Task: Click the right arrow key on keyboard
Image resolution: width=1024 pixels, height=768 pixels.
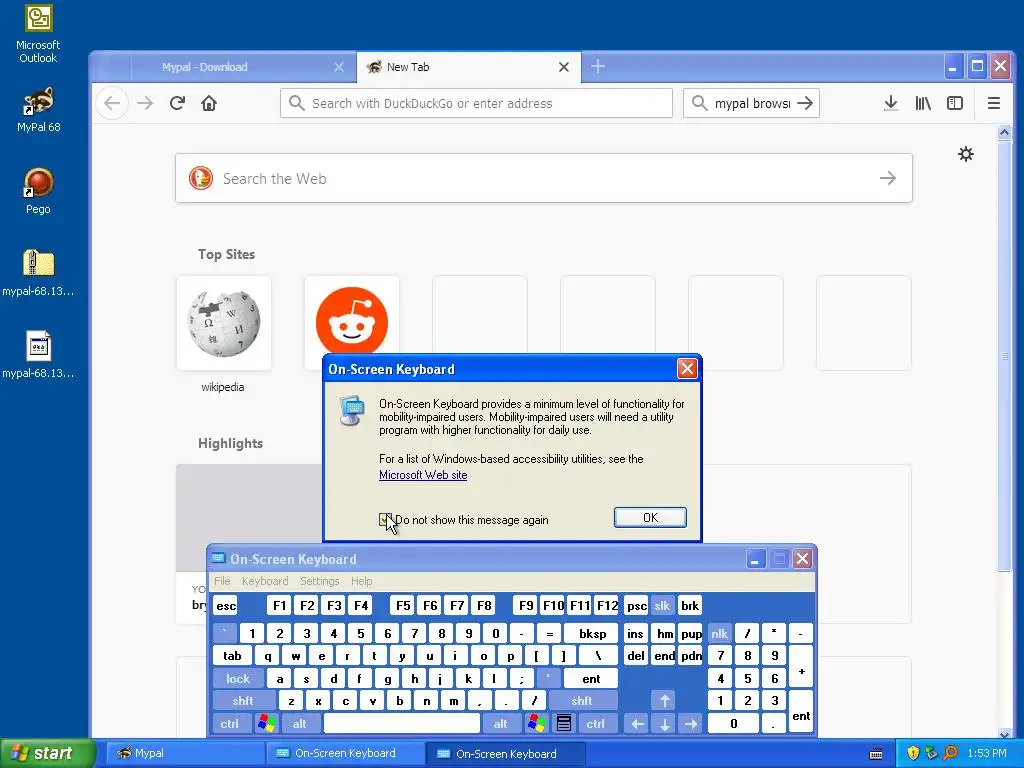Action: [691, 724]
